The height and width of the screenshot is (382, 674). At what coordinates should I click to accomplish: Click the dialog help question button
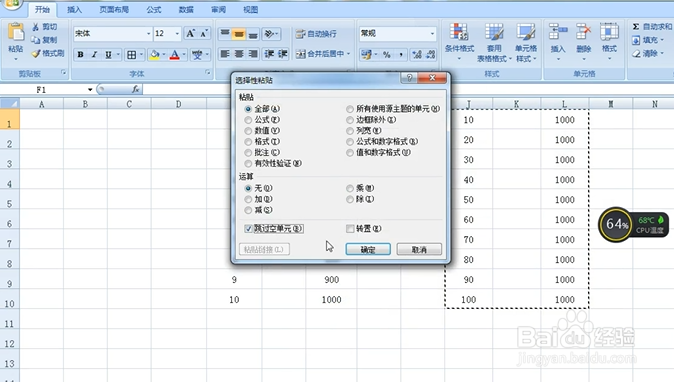409,77
